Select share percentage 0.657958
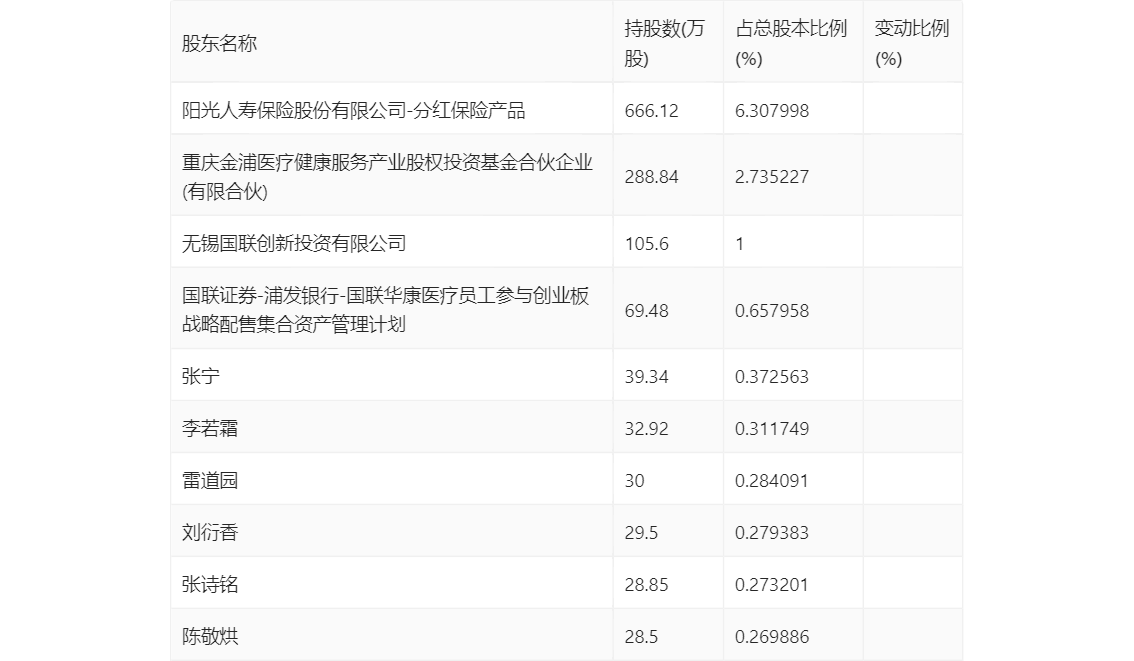Image resolution: width=1134 pixels, height=661 pixels. (772, 310)
